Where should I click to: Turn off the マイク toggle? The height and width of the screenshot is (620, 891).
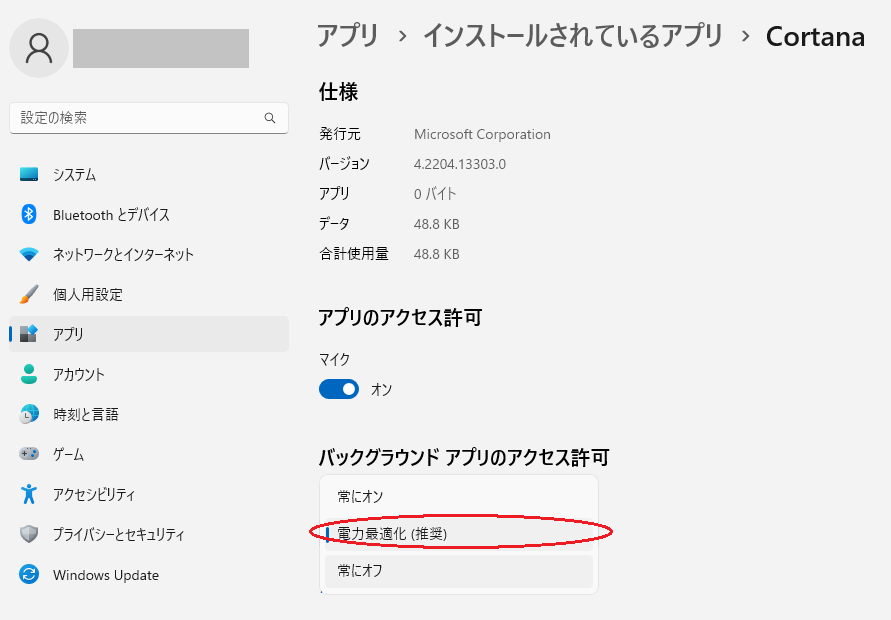coord(339,389)
